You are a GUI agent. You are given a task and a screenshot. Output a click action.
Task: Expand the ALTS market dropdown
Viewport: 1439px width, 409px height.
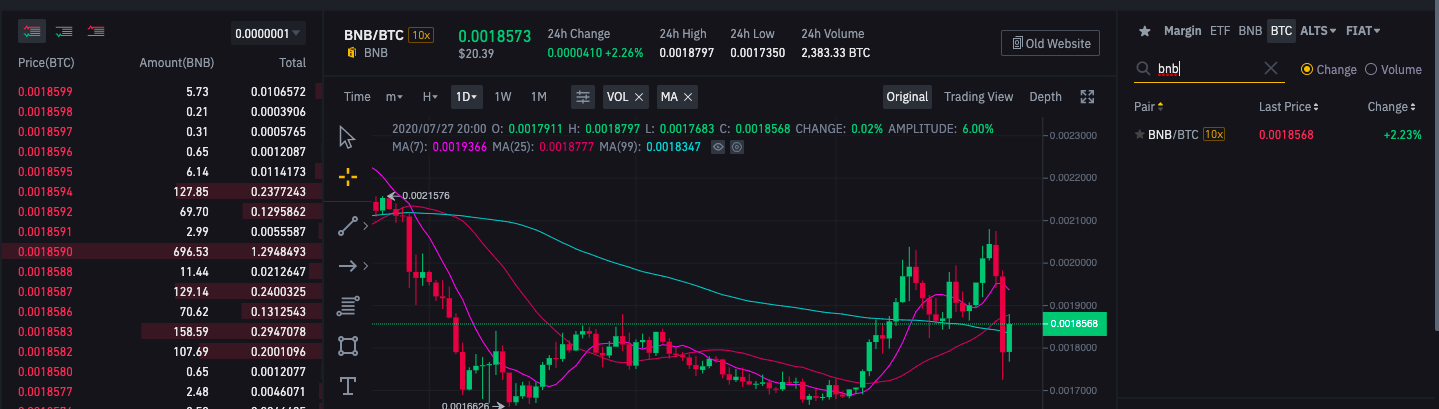tap(1318, 31)
